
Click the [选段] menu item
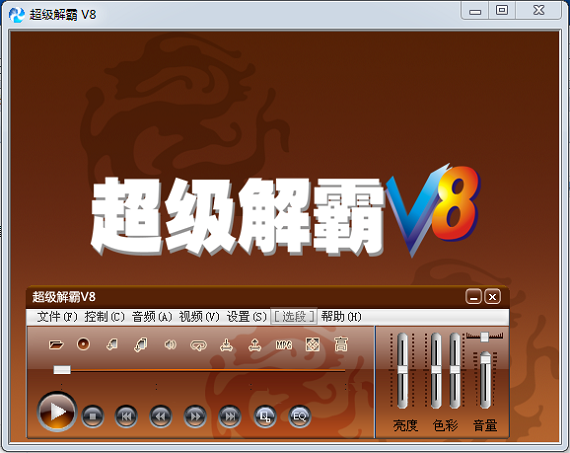click(294, 317)
